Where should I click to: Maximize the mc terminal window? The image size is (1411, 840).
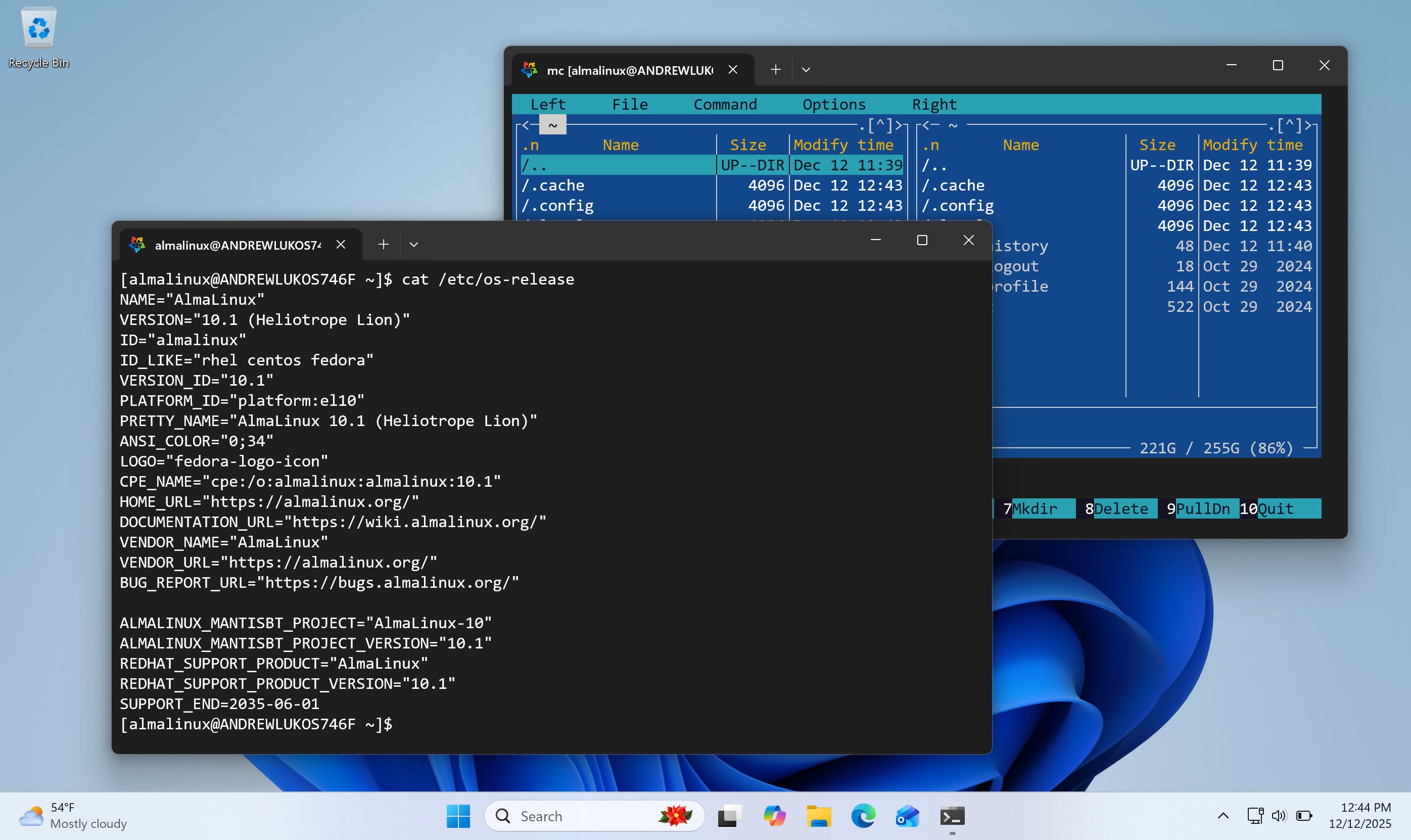tap(1278, 66)
